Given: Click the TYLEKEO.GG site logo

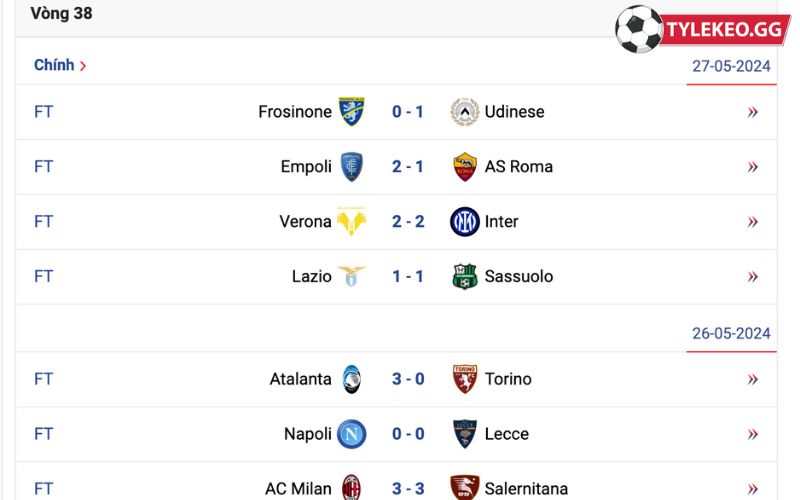Looking at the screenshot, I should [x=703, y=29].
